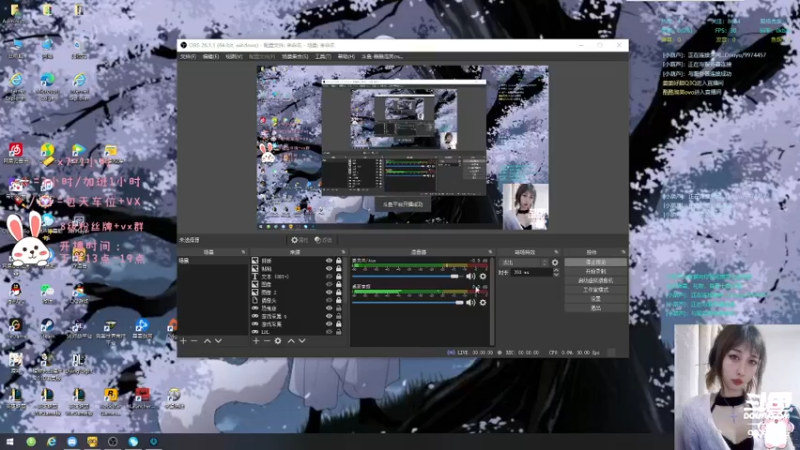This screenshot has height=450, width=800.
Task: Move source up with the Sources panel up arrow
Action: click(291, 341)
